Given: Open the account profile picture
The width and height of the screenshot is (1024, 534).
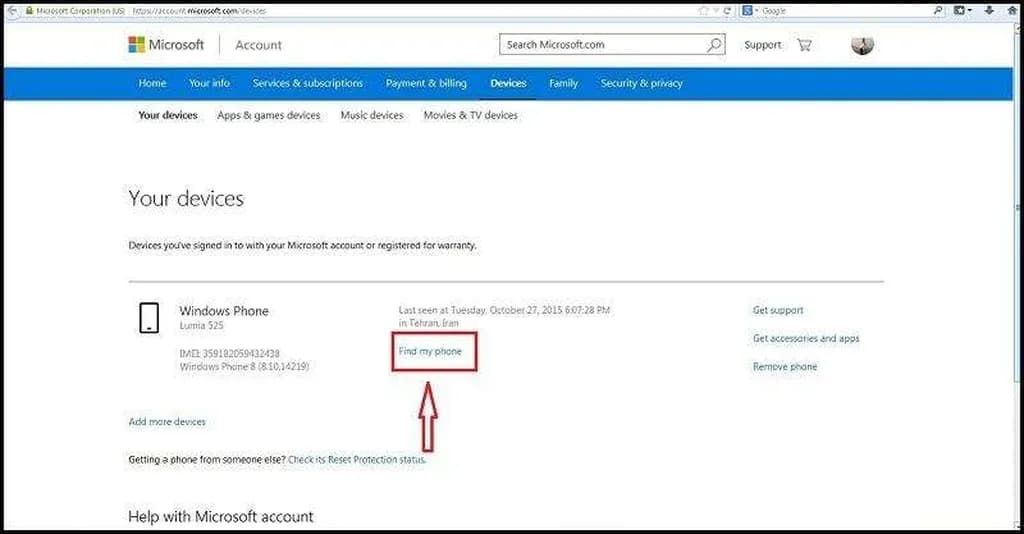Looking at the screenshot, I should [x=862, y=45].
